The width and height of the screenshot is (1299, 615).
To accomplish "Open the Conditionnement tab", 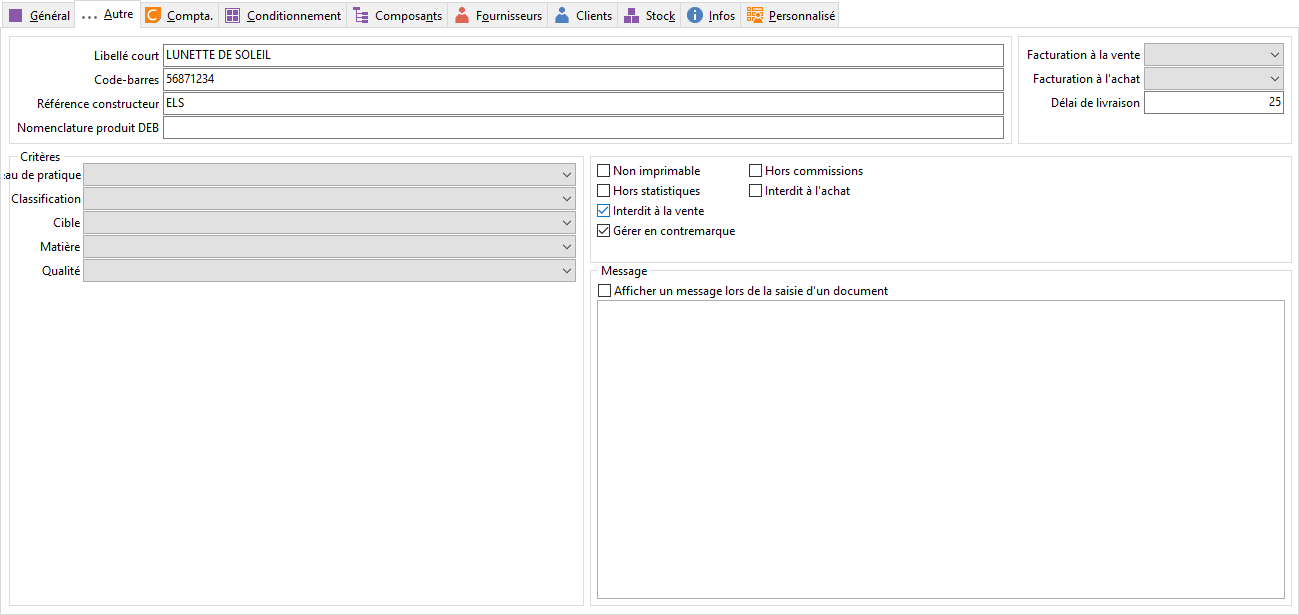I will 283,16.
